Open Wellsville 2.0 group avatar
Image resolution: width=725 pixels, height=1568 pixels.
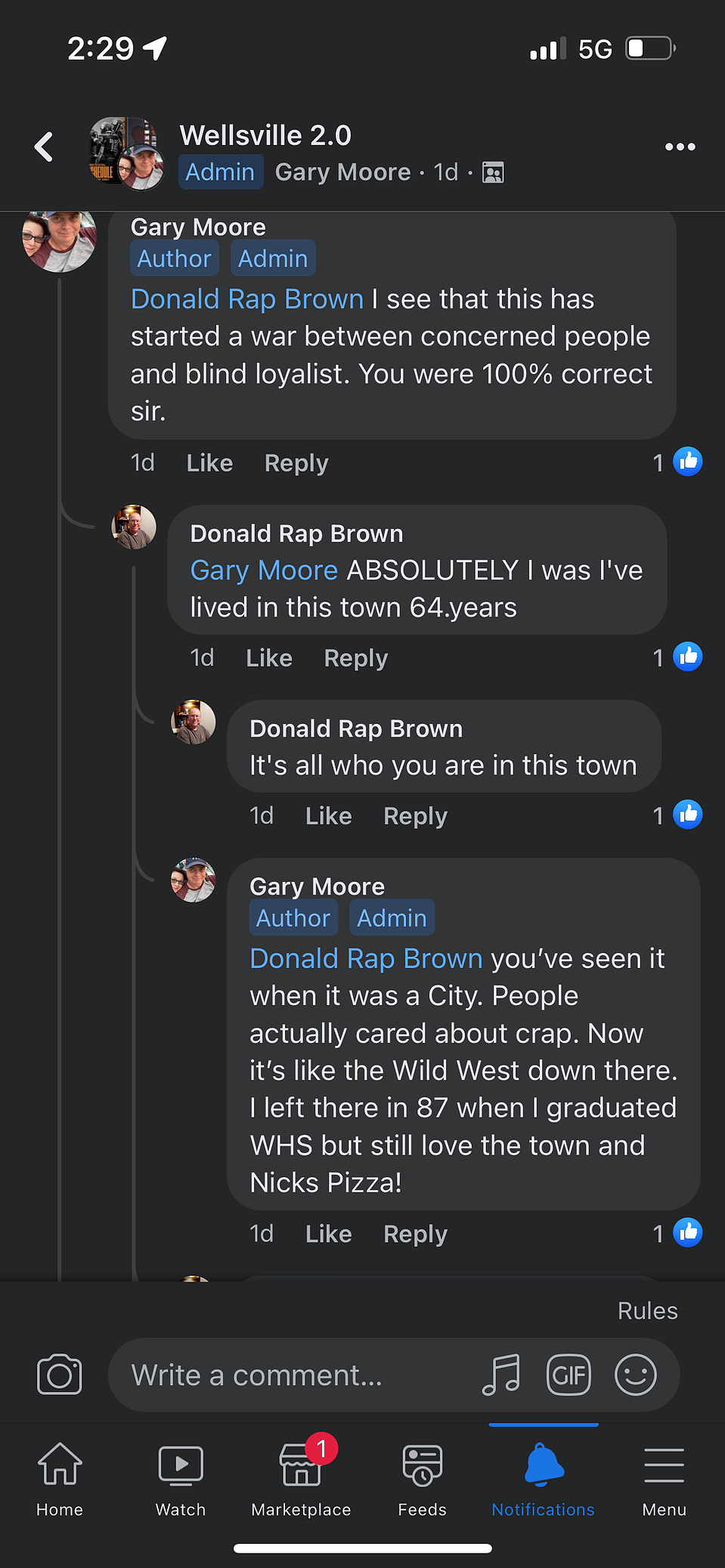[126, 153]
